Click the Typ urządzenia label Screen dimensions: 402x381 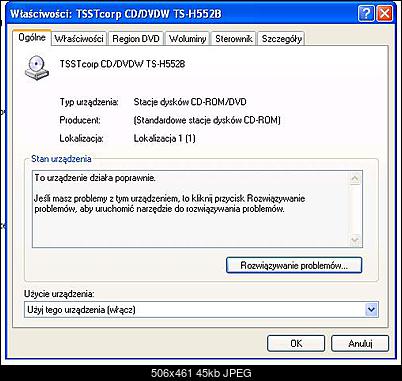click(89, 102)
